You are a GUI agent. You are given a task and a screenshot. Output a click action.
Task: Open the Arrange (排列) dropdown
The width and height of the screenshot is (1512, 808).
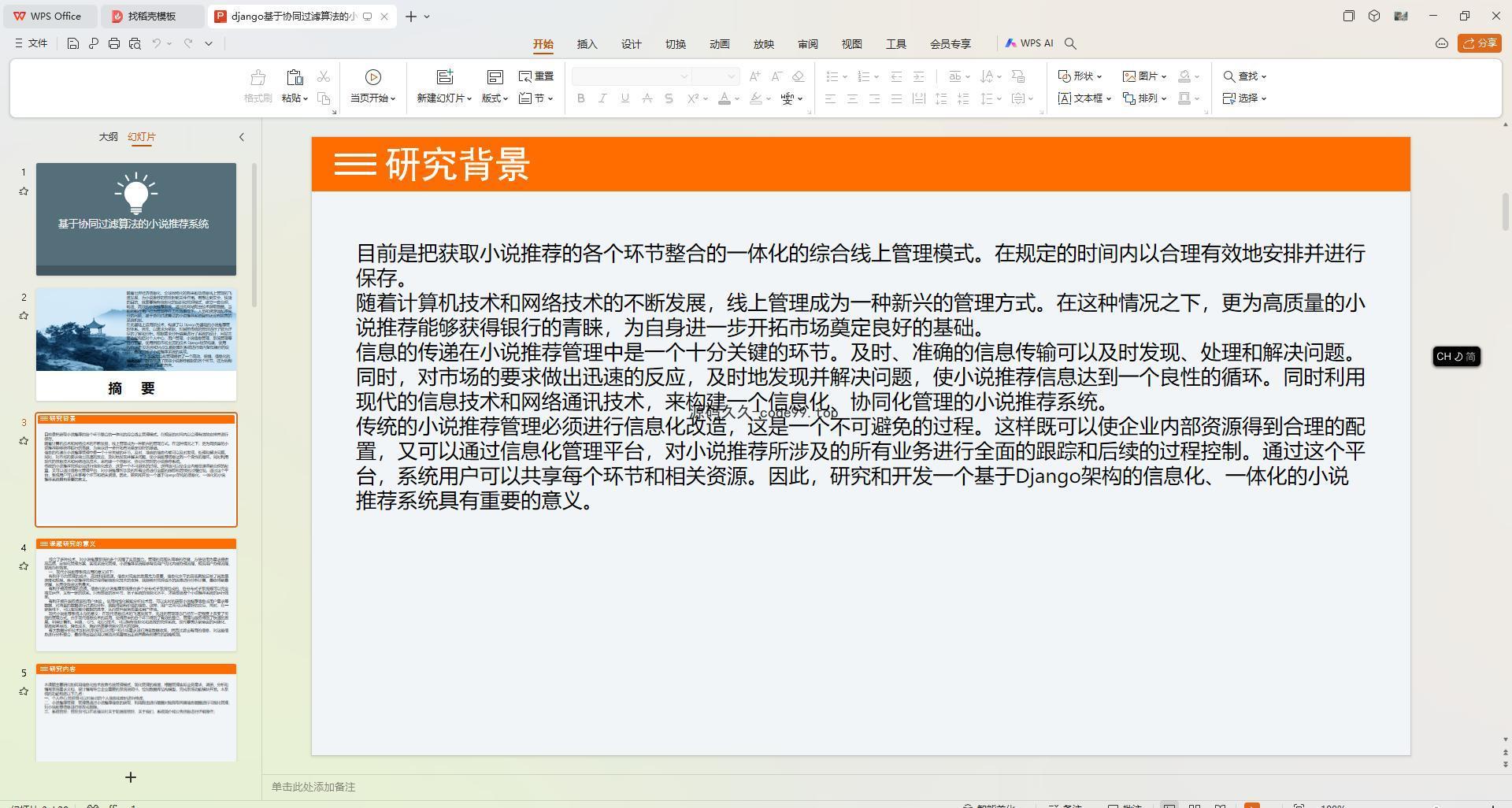[1144, 98]
